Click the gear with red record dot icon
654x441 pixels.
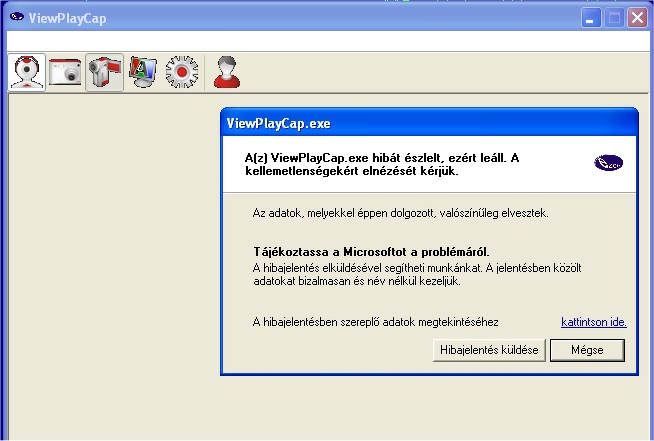click(181, 72)
